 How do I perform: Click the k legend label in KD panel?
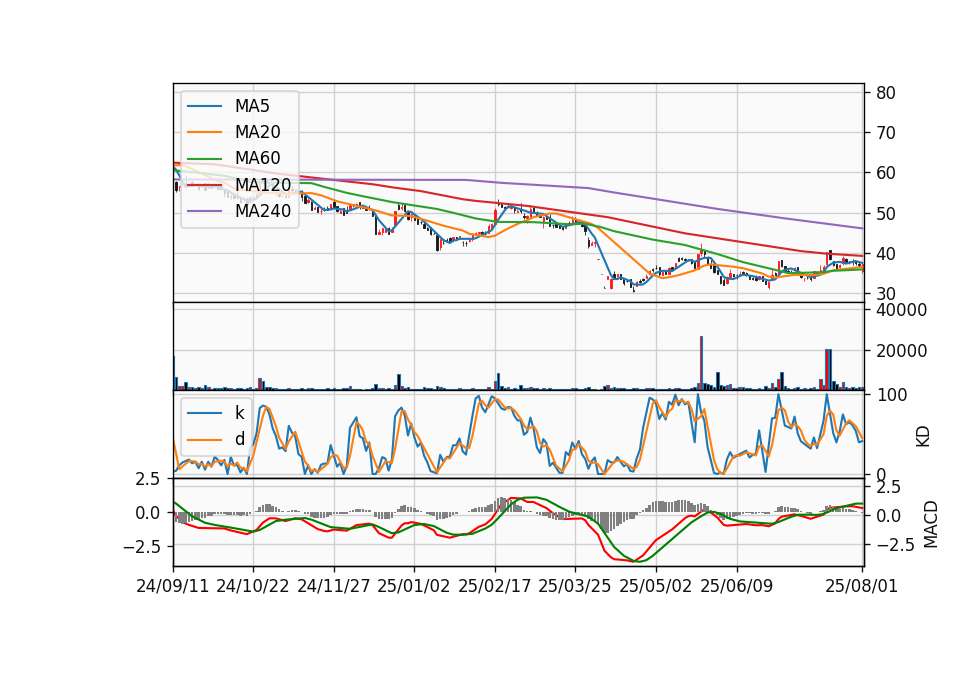239,413
